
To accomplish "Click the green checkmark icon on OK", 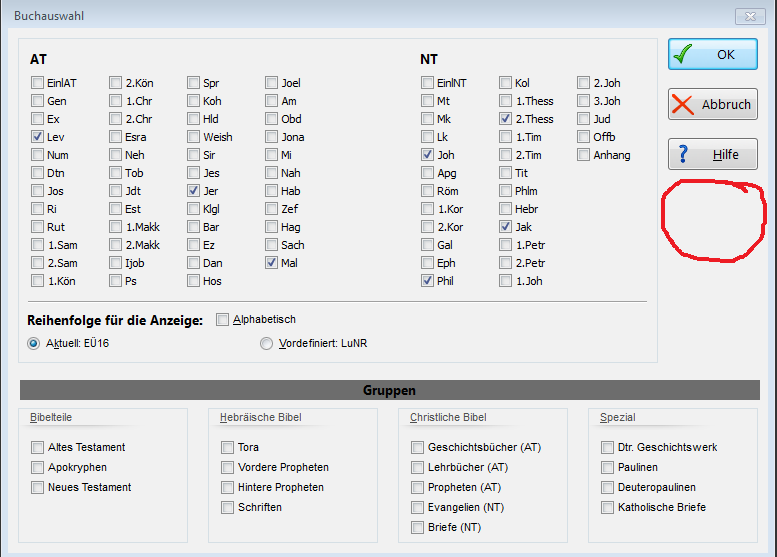I will pos(683,54).
